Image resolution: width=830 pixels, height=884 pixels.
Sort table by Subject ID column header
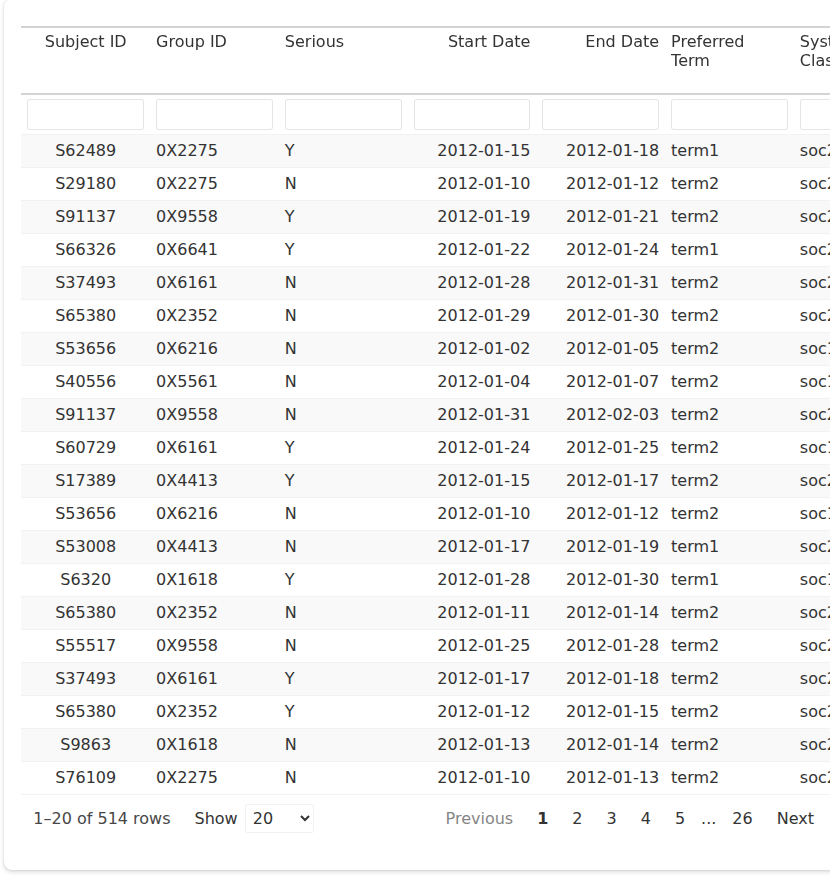[85, 42]
